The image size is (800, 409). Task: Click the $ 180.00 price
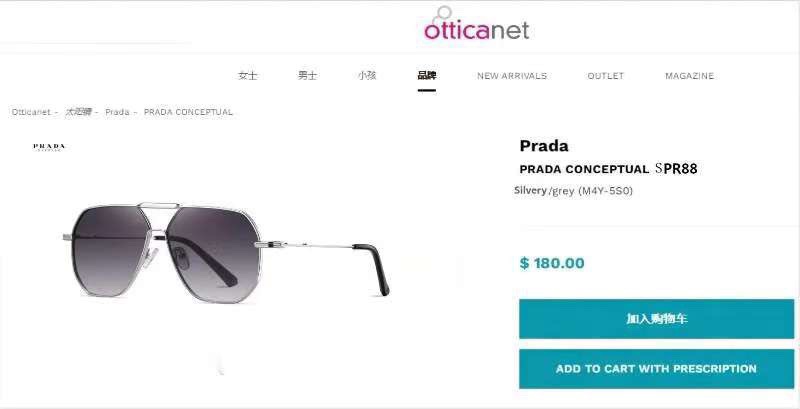(552, 263)
